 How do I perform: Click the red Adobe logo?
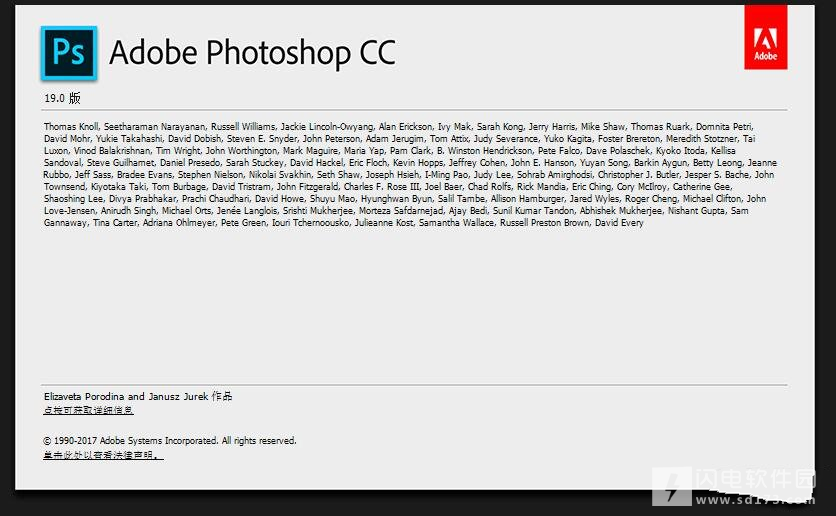(766, 38)
